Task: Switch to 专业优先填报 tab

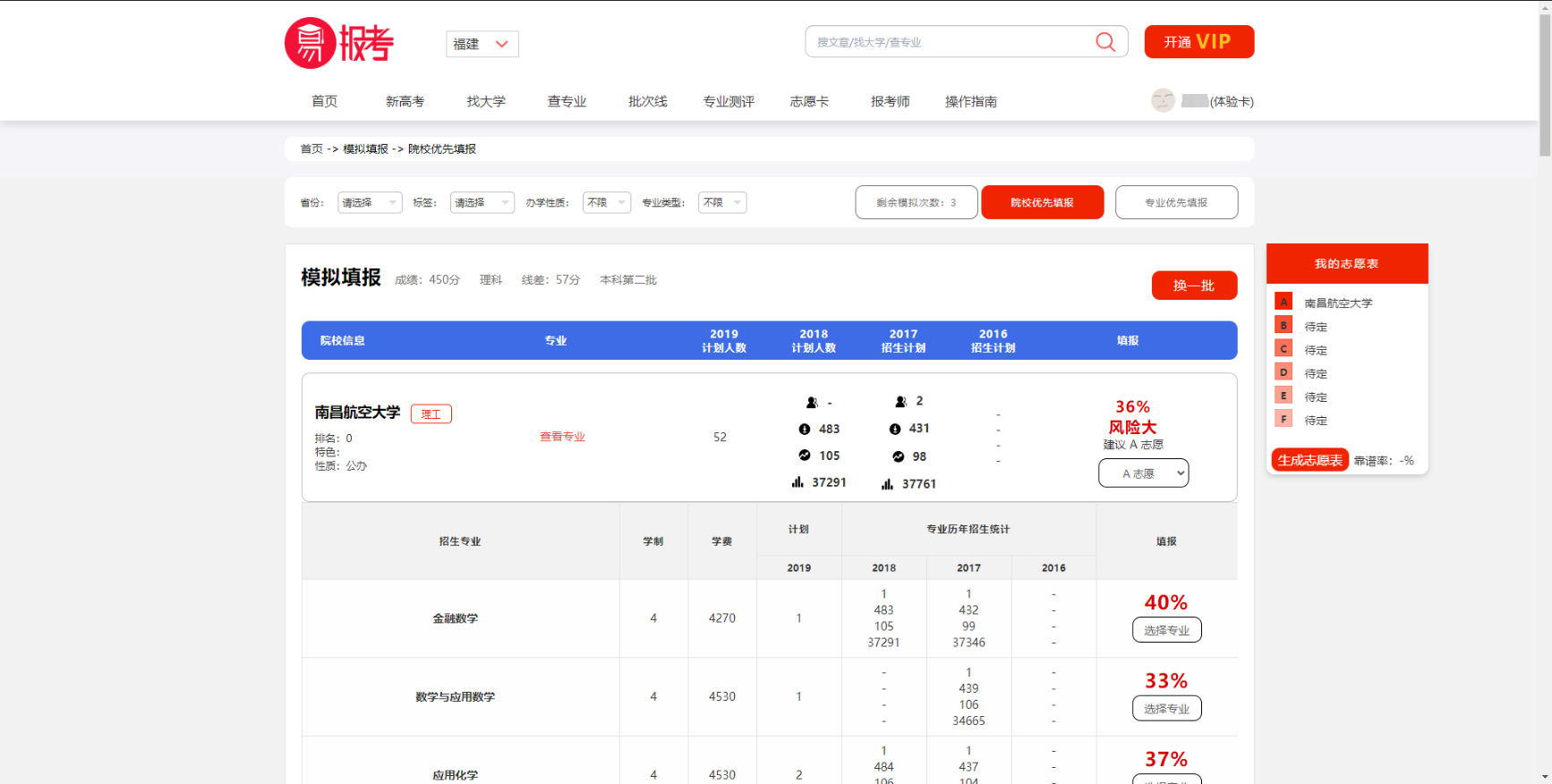Action: [1176, 202]
